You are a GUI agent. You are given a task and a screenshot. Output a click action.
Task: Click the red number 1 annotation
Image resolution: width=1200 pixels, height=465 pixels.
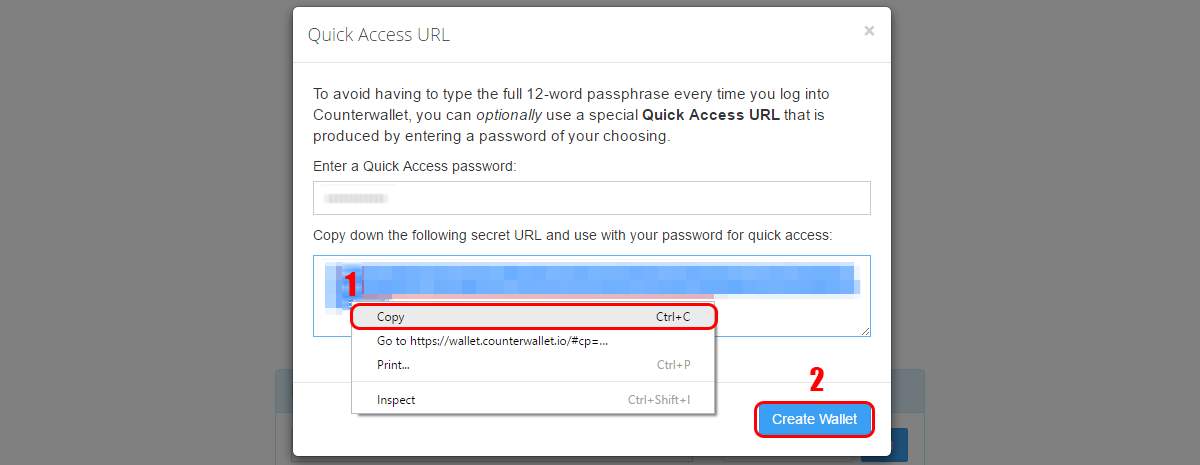[x=350, y=283]
